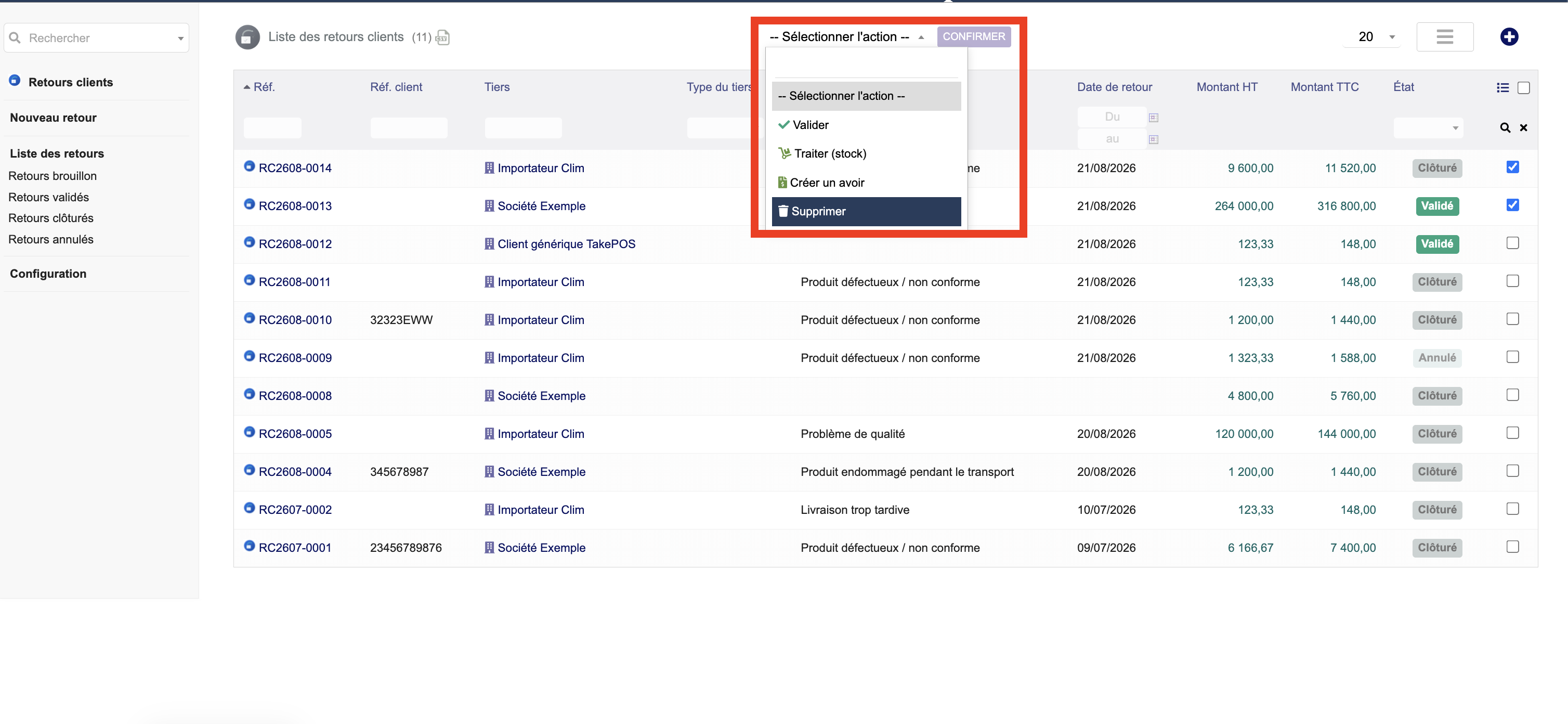Image resolution: width=1568 pixels, height=724 pixels.
Task: Open Configuration in the sidebar
Action: [x=48, y=274]
